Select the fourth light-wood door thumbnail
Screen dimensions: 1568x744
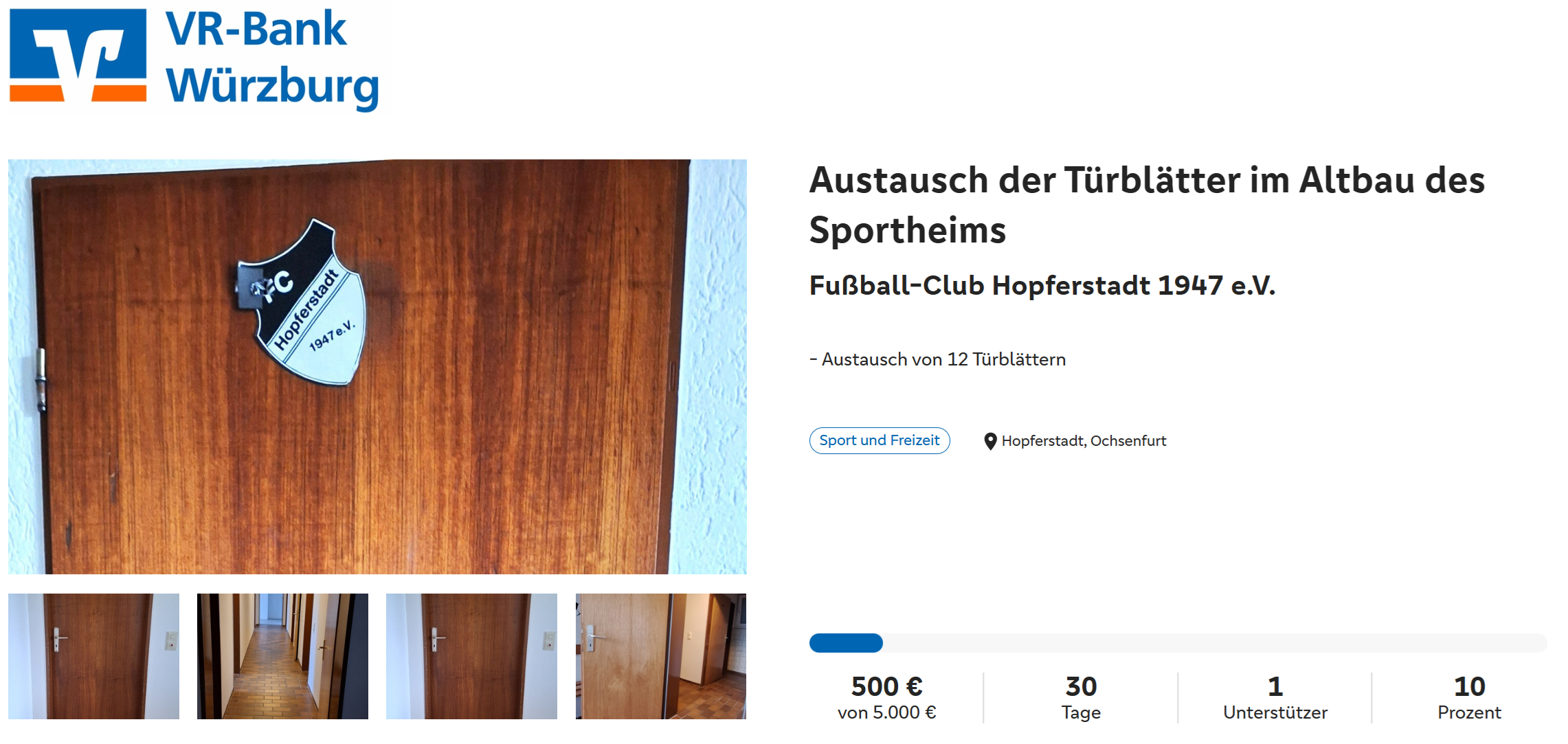click(x=661, y=656)
